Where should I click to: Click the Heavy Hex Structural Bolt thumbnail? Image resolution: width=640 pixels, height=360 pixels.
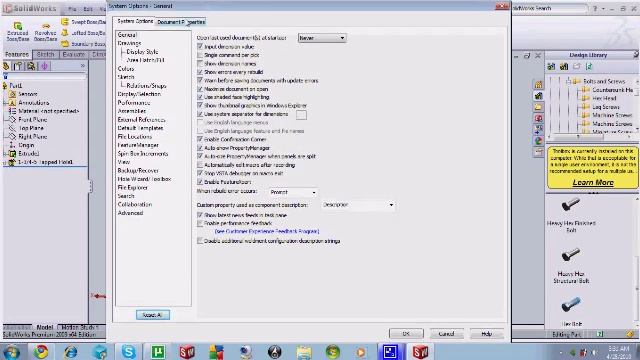pyautogui.click(x=570, y=255)
